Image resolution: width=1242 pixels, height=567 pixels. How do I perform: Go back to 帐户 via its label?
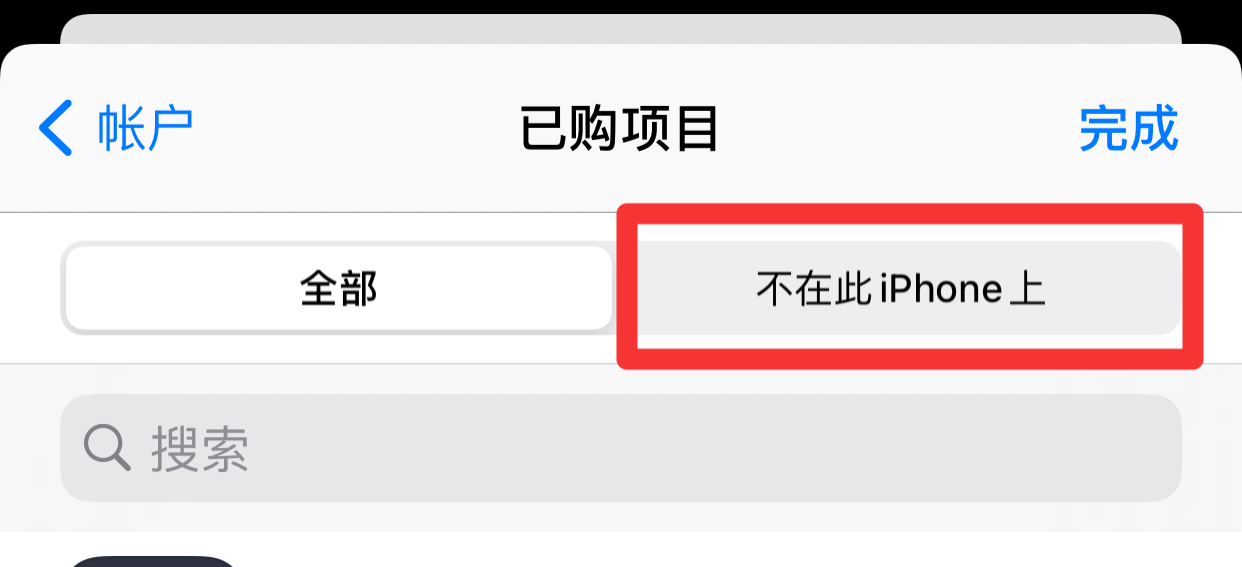(145, 128)
